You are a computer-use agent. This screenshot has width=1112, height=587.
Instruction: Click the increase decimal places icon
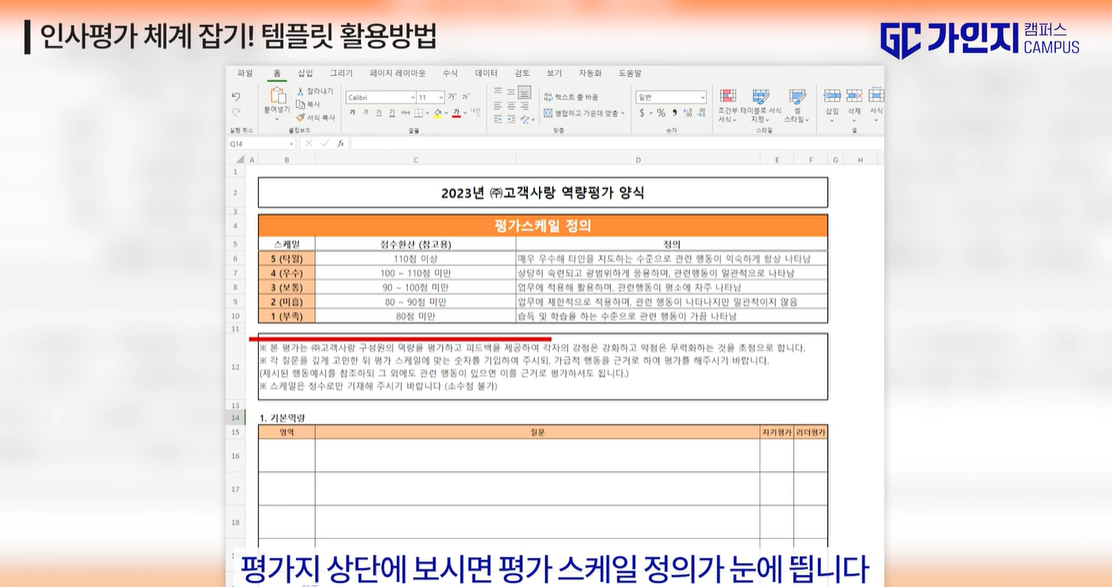click(686, 113)
